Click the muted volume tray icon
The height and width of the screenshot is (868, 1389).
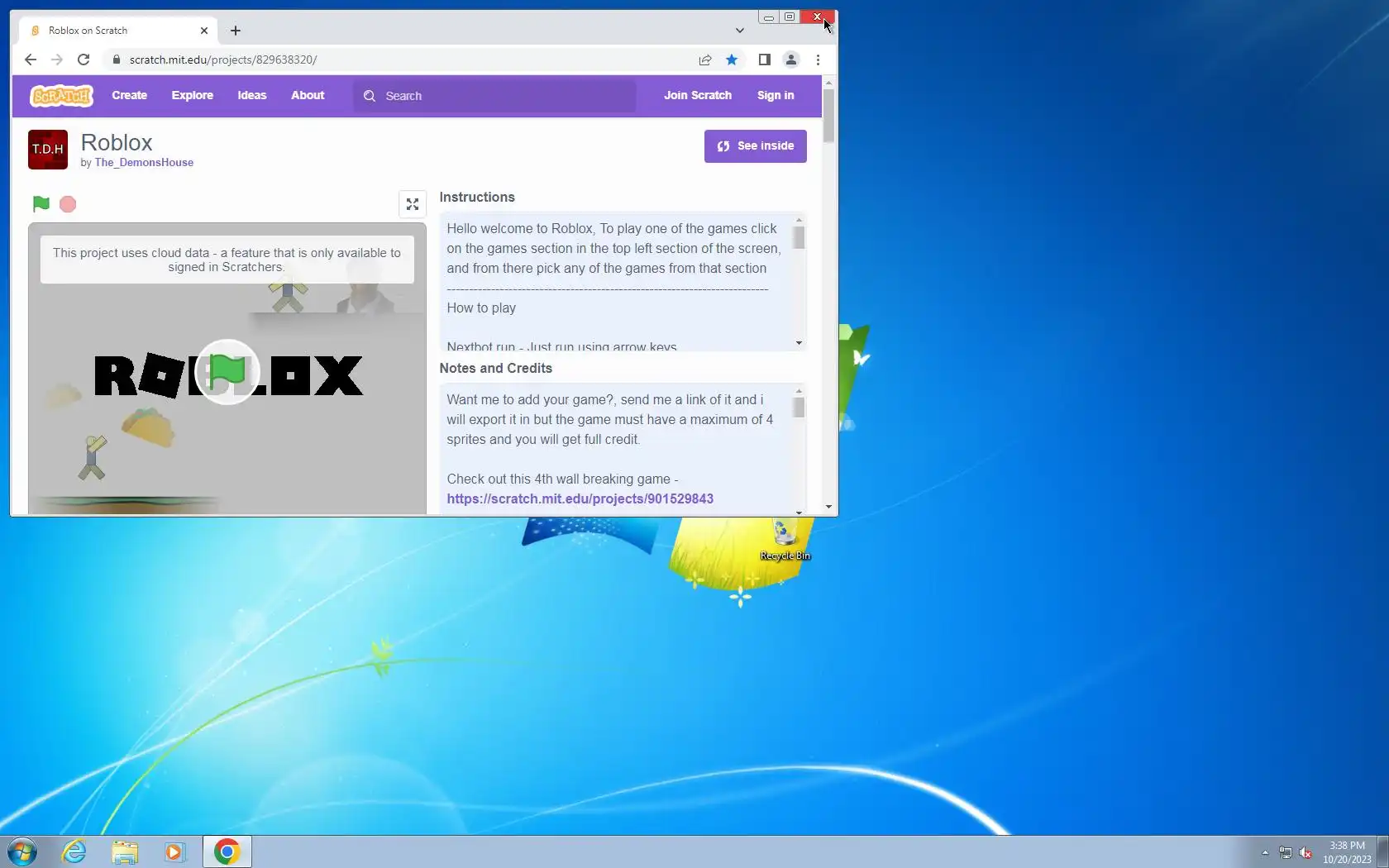[1305, 852]
